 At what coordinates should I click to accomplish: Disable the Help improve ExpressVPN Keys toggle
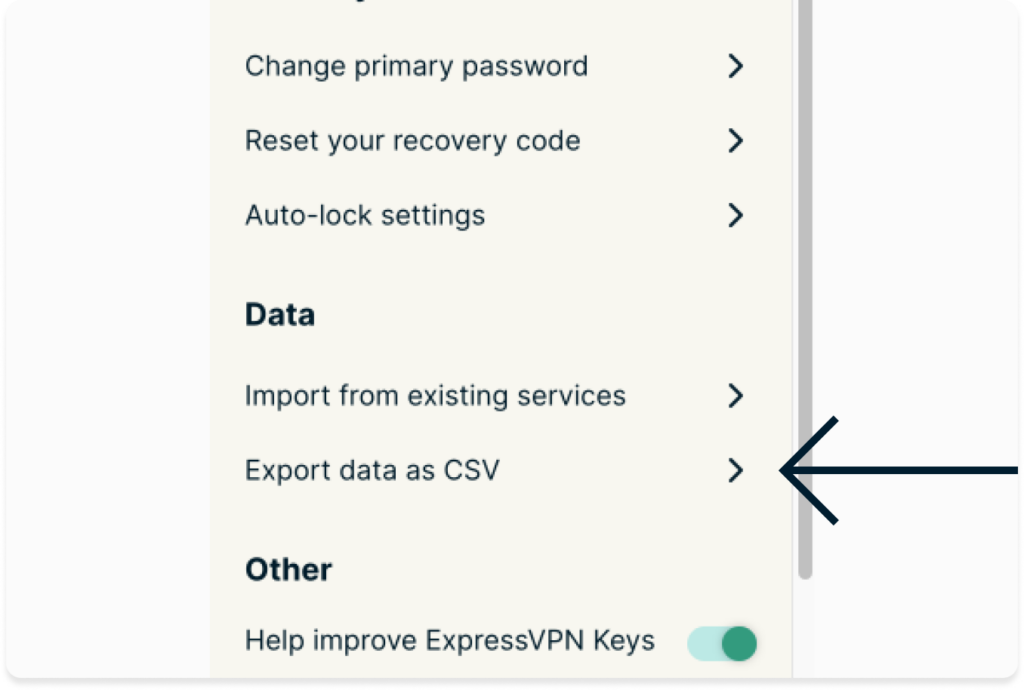coord(722,643)
